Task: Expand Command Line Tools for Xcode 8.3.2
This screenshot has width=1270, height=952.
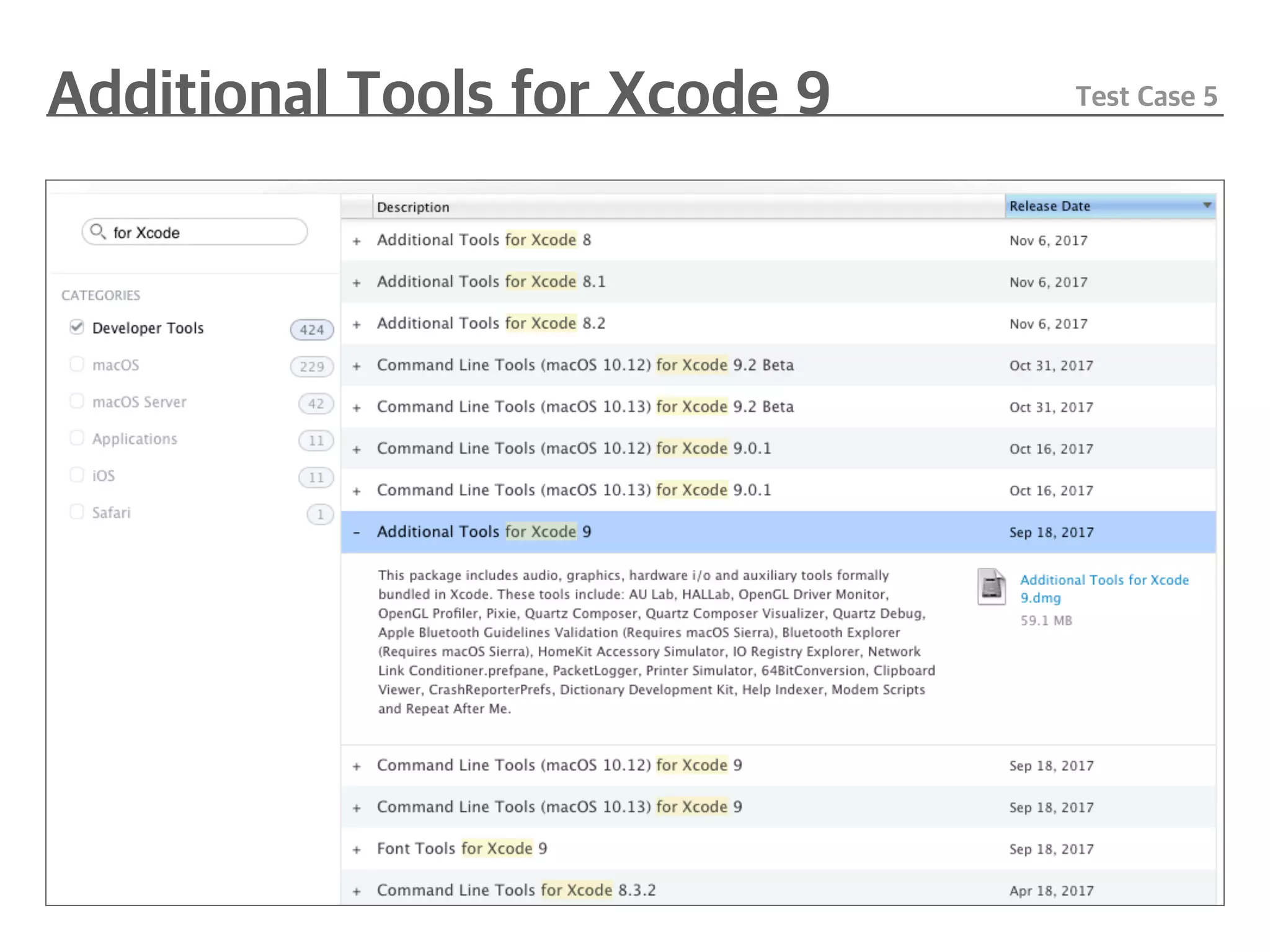Action: 357,891
